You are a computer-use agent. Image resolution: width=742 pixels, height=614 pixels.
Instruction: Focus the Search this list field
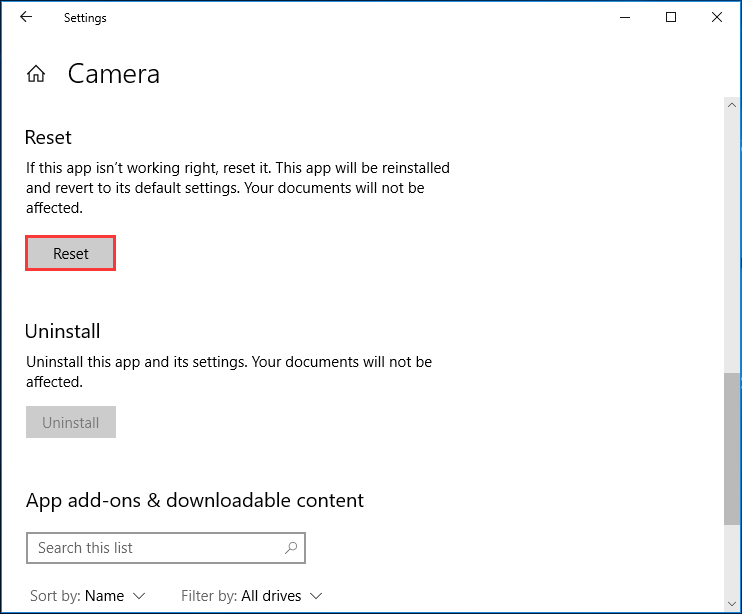(166, 548)
